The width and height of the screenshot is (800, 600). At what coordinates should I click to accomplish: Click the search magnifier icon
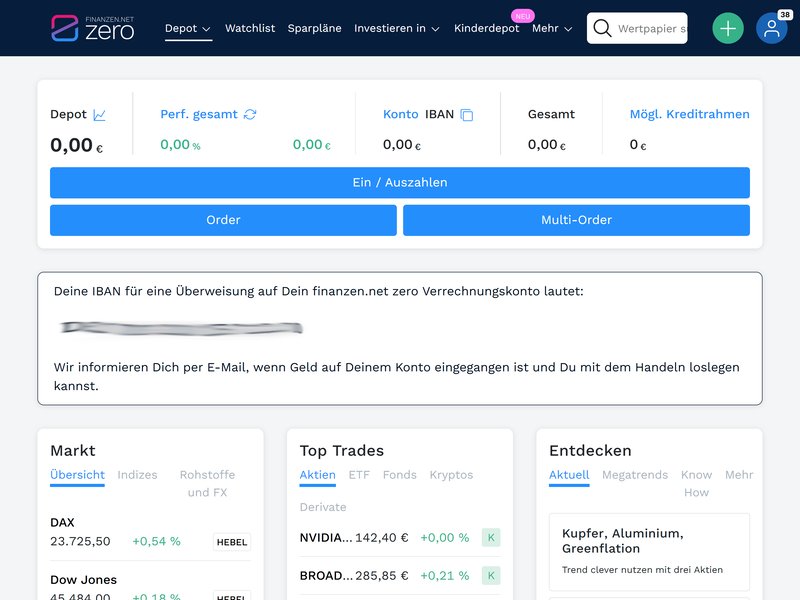coord(602,29)
